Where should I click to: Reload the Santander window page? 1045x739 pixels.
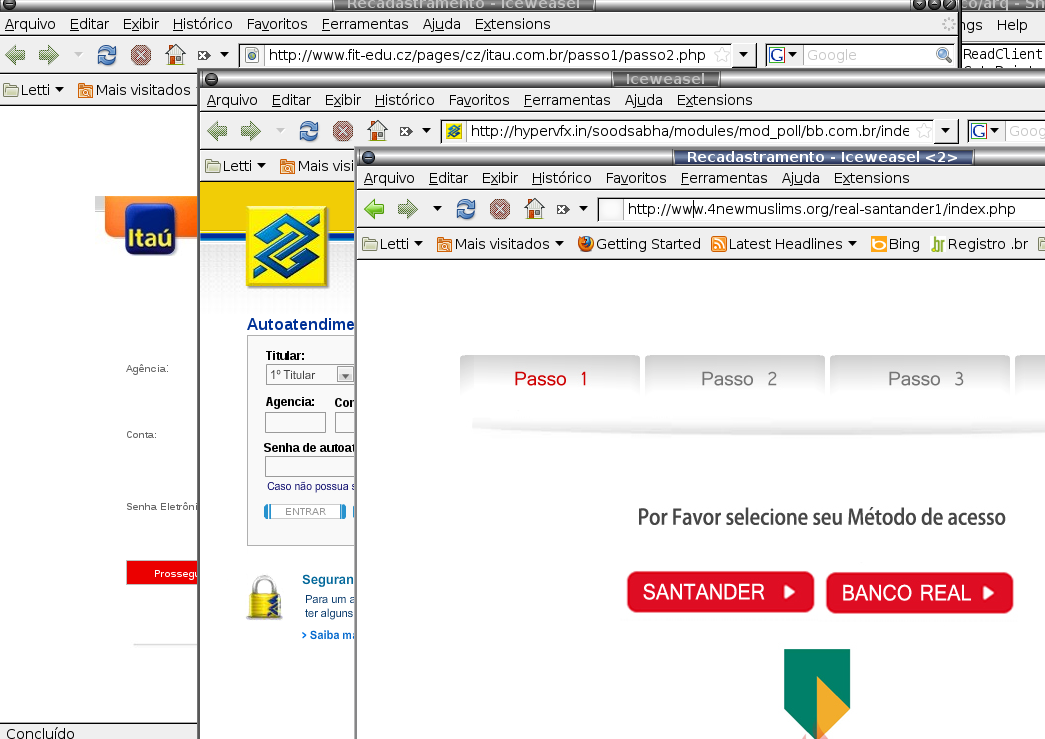[466, 209]
